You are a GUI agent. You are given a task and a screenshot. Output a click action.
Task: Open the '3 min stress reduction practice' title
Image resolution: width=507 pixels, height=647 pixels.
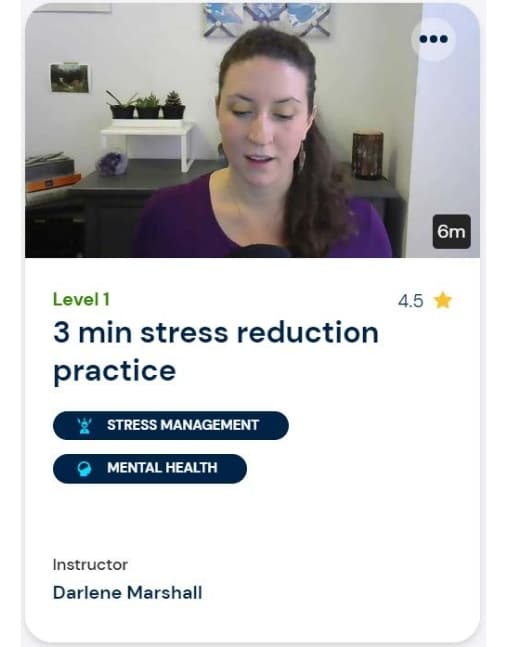216,352
